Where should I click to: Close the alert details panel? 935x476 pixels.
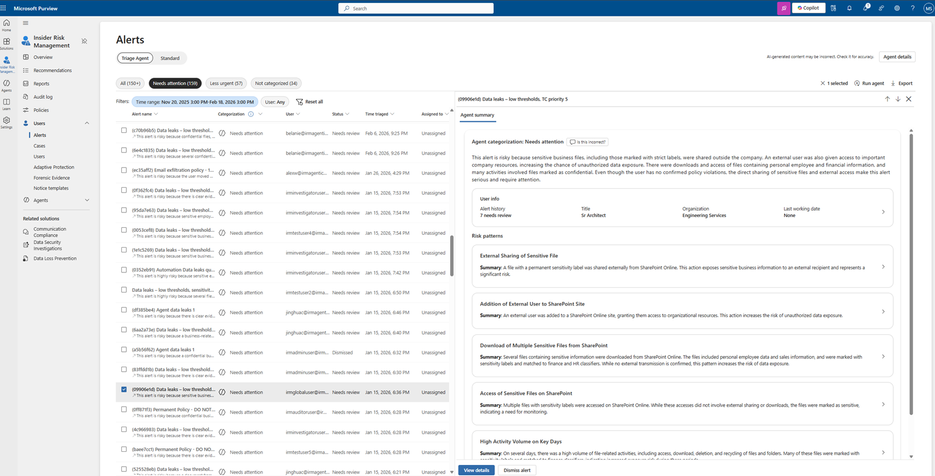[x=909, y=99]
